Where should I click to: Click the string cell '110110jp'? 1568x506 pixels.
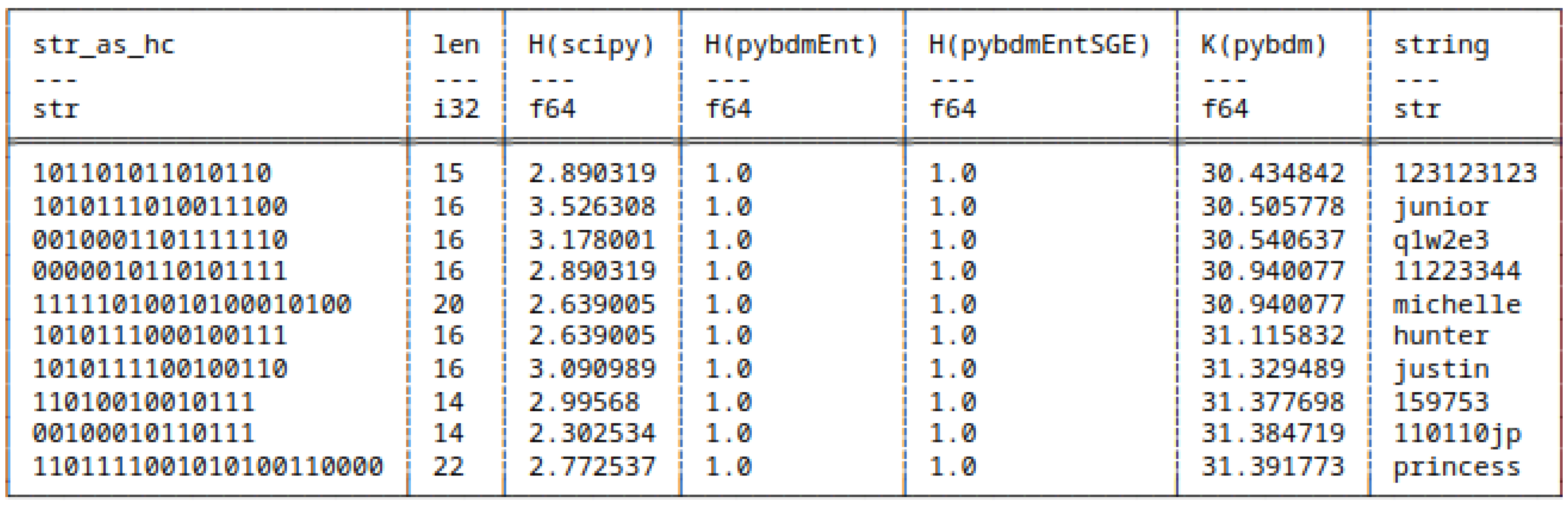pos(1456,433)
